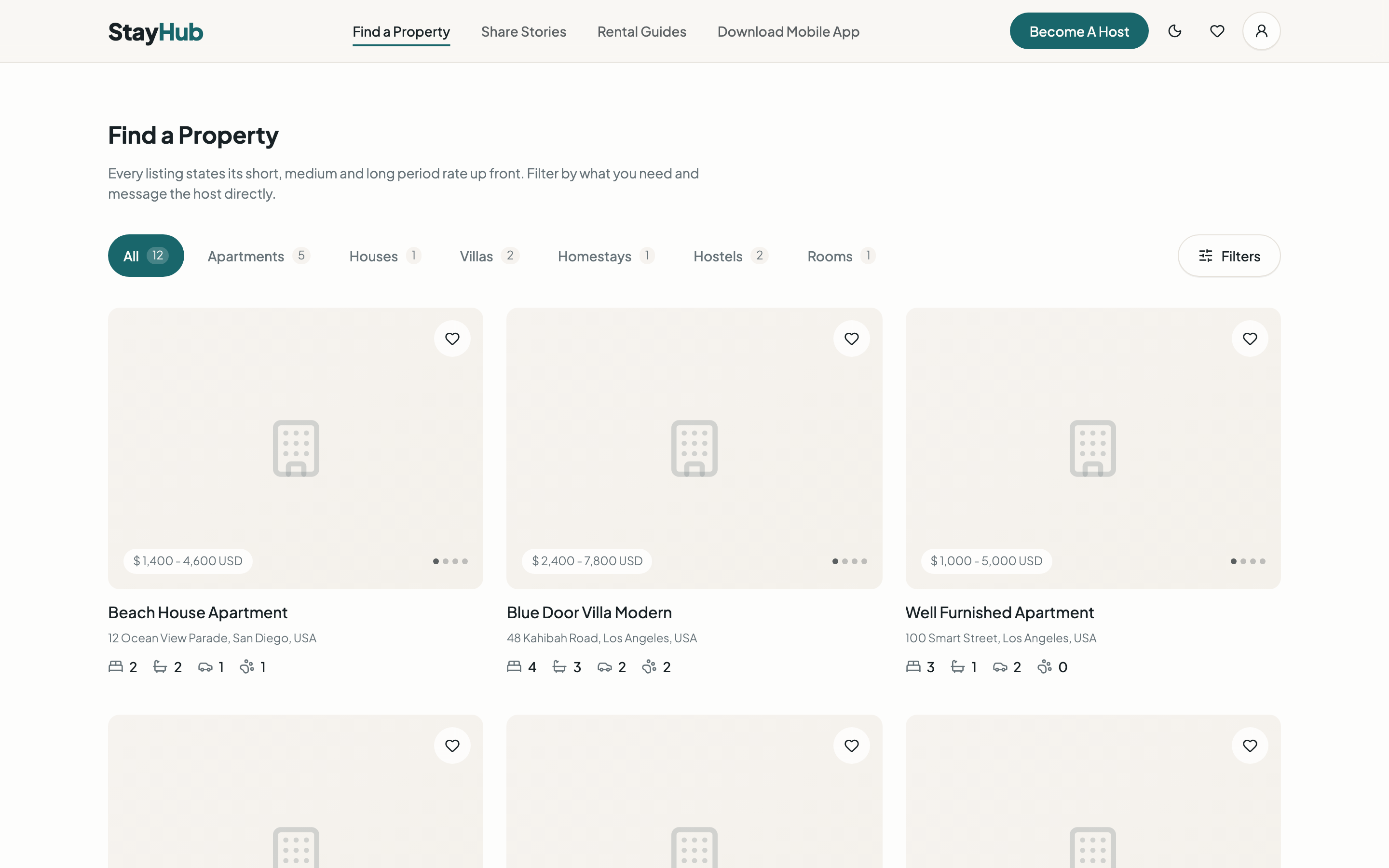This screenshot has width=1389, height=868.
Task: Filter by Houses tab
Action: coord(385,256)
